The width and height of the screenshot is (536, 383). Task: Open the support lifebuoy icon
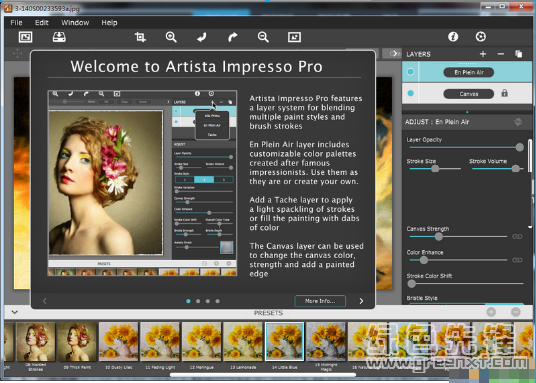pyautogui.click(x=481, y=37)
